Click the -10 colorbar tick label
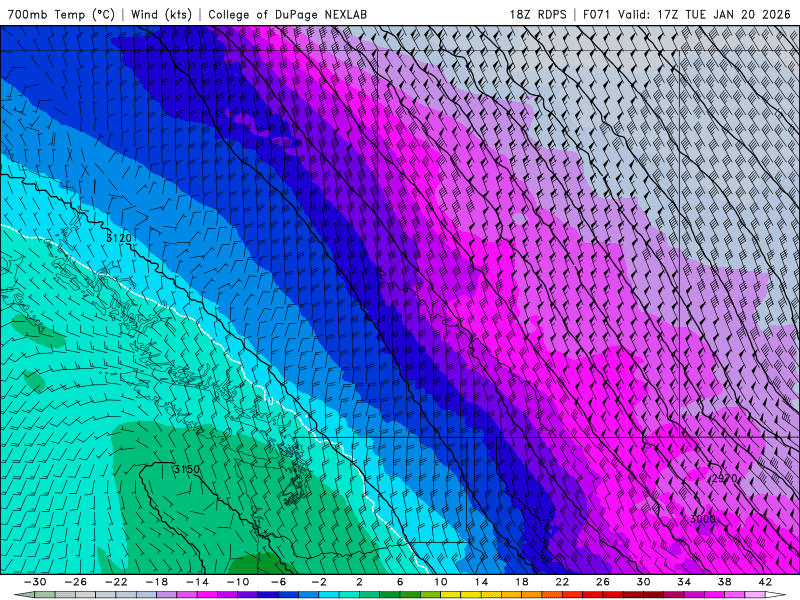Viewport: 800px width, 600px height. [238, 582]
